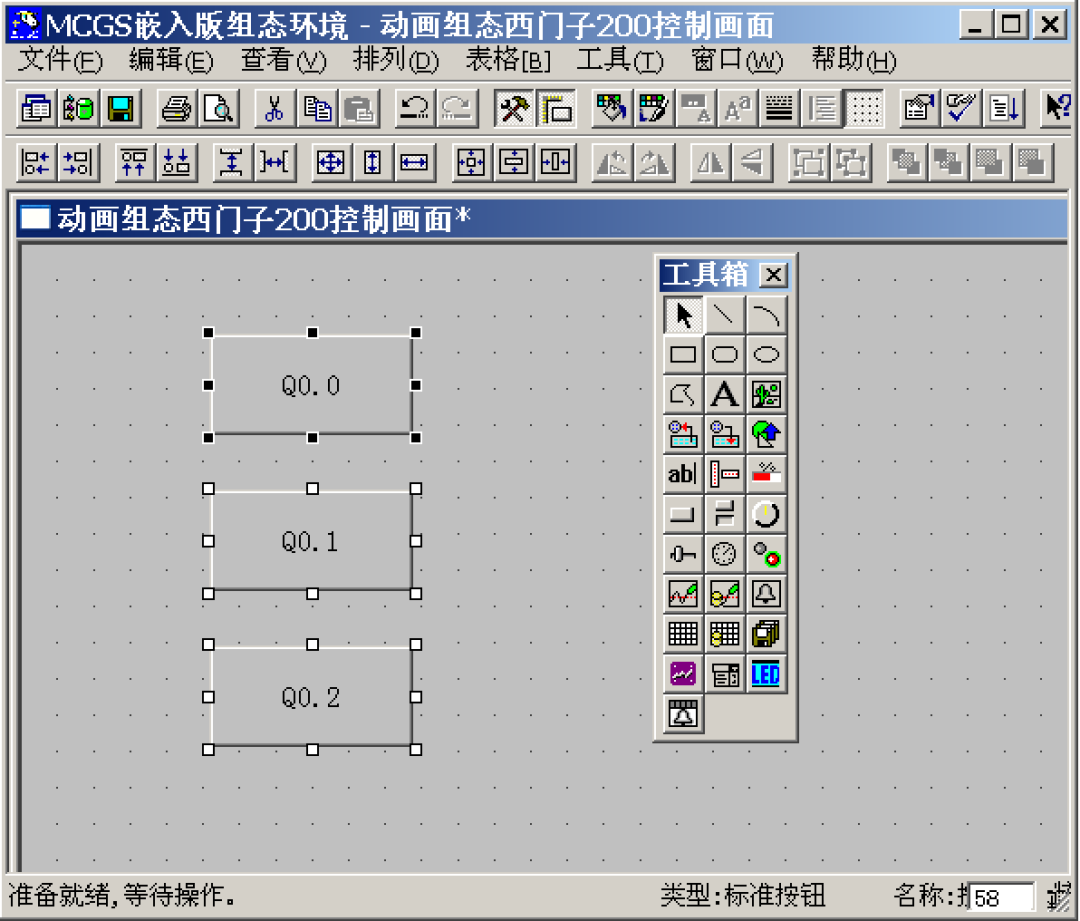Open the 文件(F) menu
Screen dimensions: 1080x921
click(x=60, y=60)
